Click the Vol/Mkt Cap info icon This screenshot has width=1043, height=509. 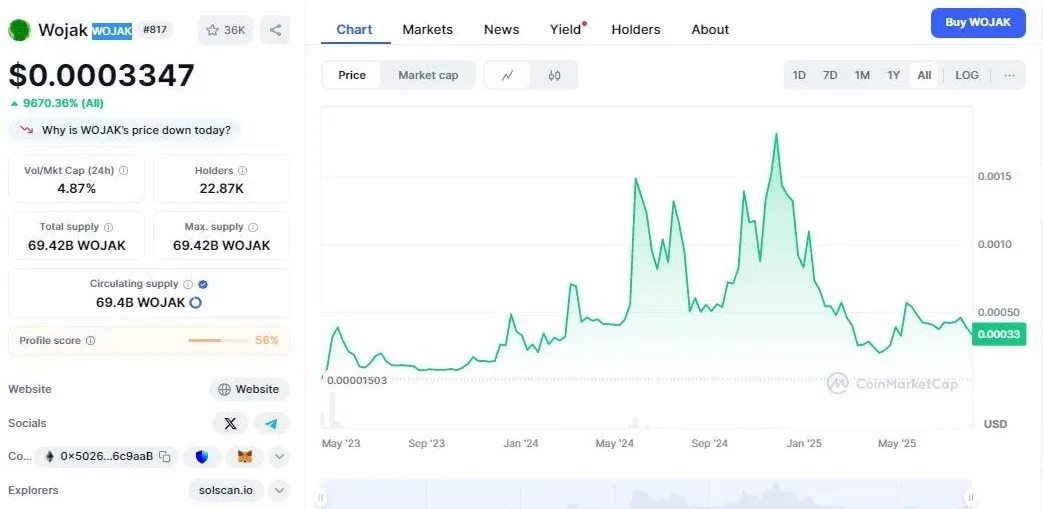[x=123, y=170]
